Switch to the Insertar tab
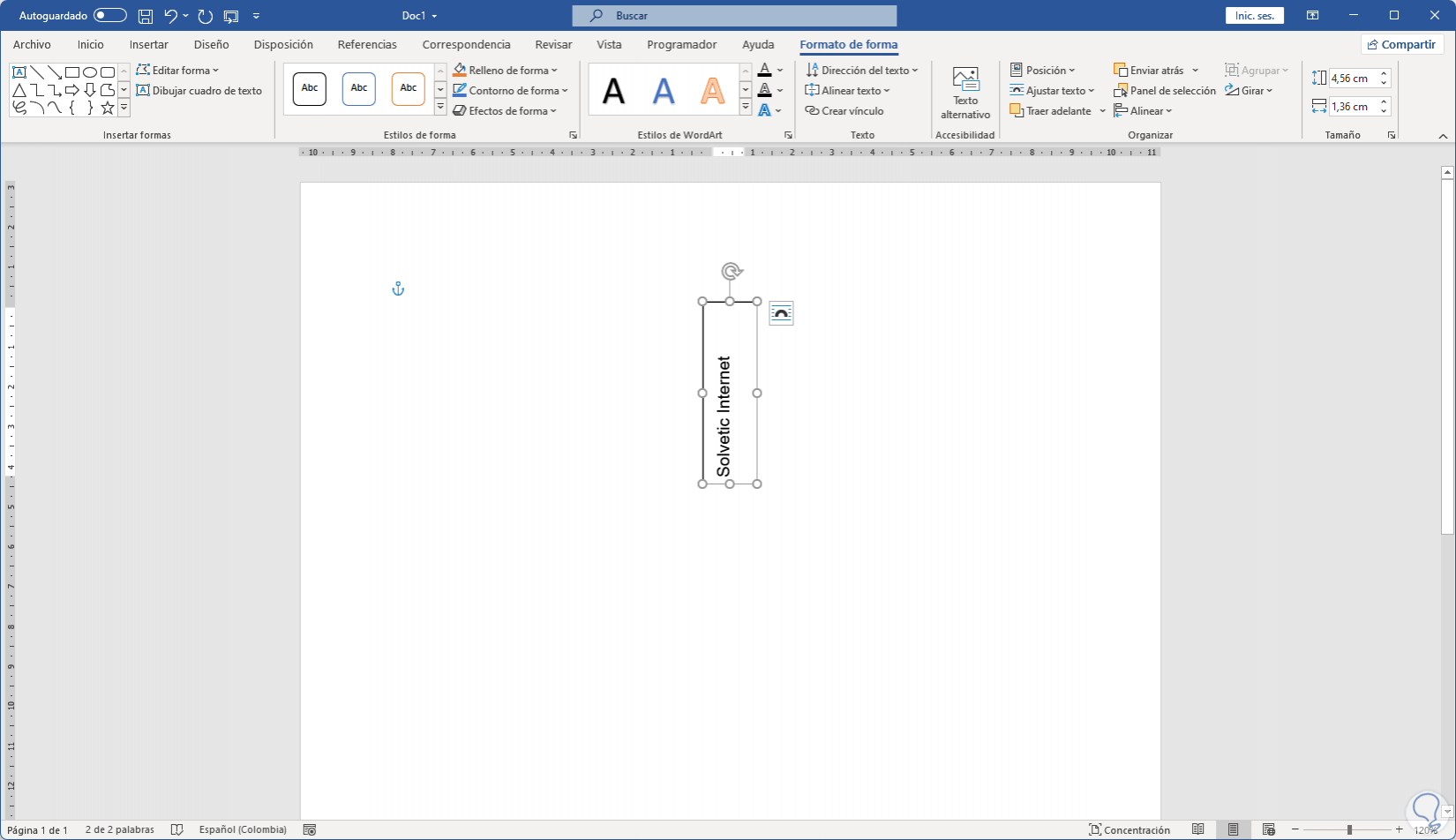1456x840 pixels. pos(149,44)
